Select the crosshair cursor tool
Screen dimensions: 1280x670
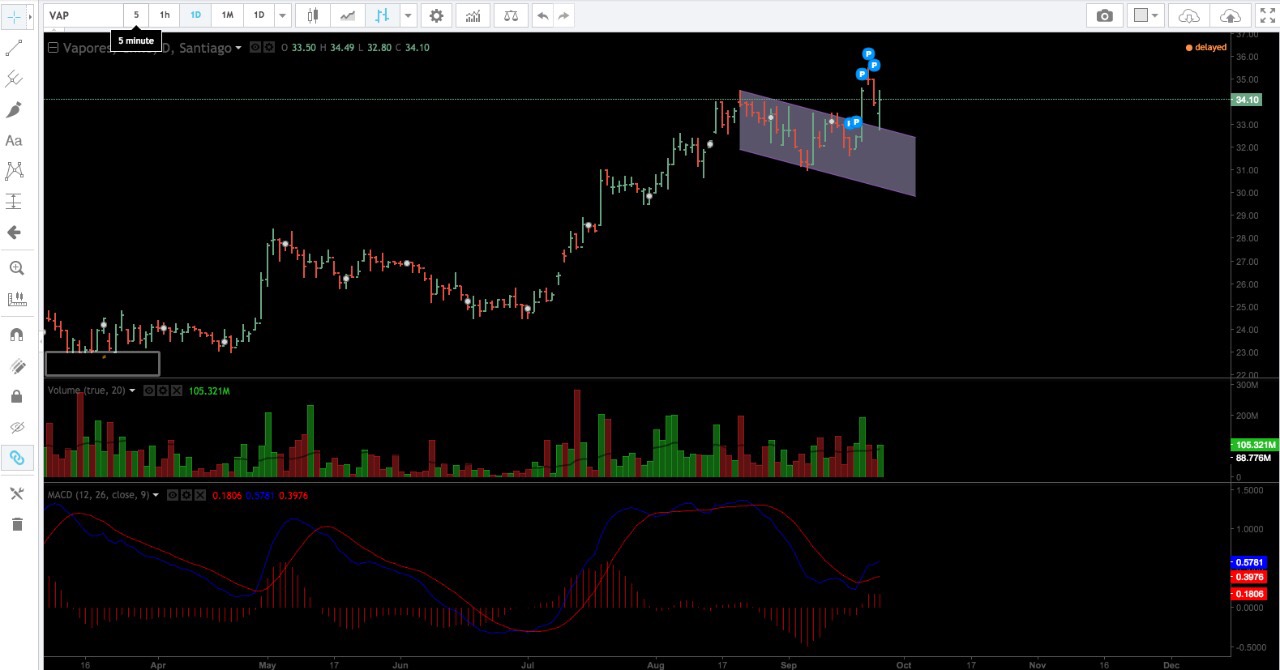[x=14, y=17]
